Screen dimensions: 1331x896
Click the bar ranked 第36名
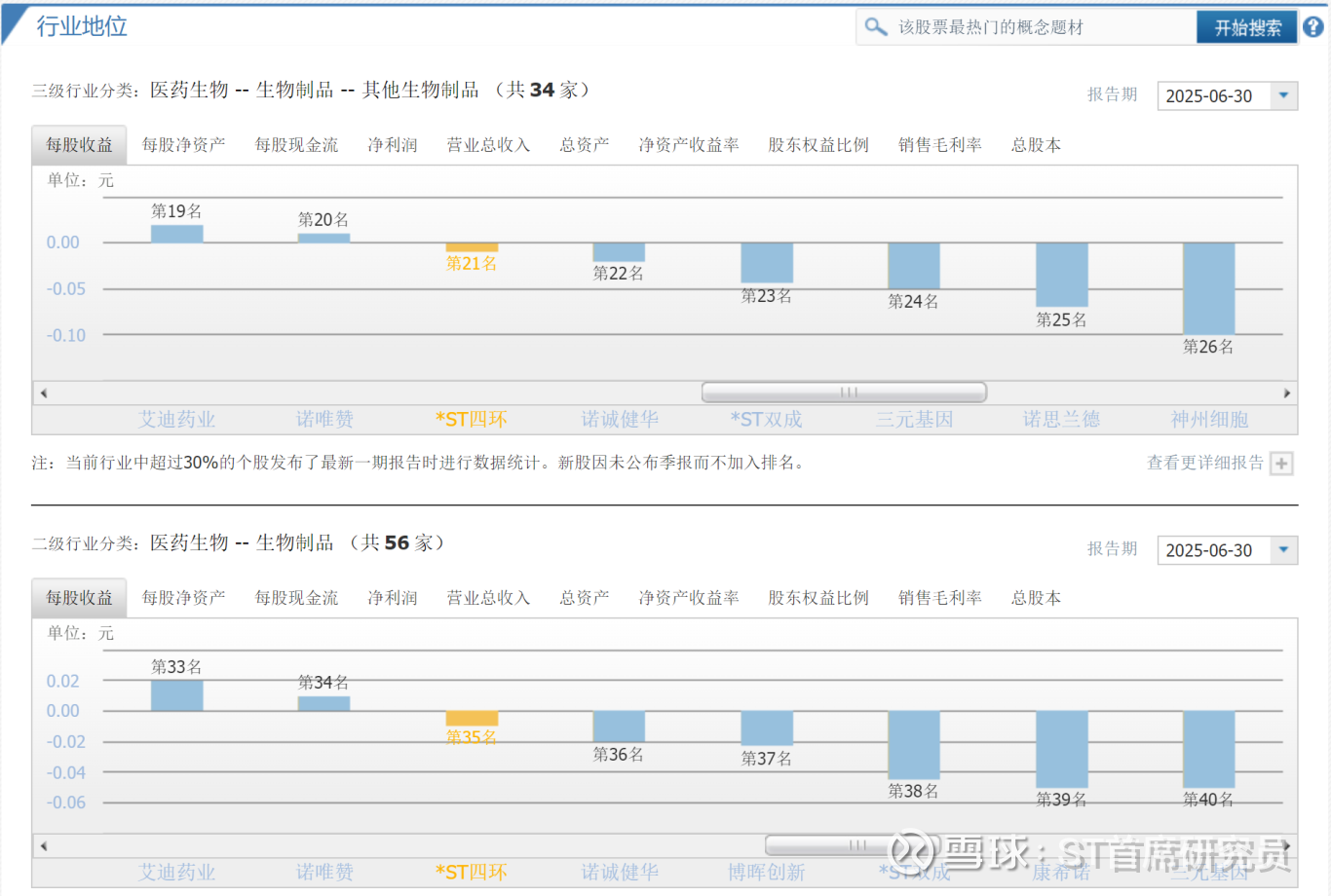[x=619, y=727]
